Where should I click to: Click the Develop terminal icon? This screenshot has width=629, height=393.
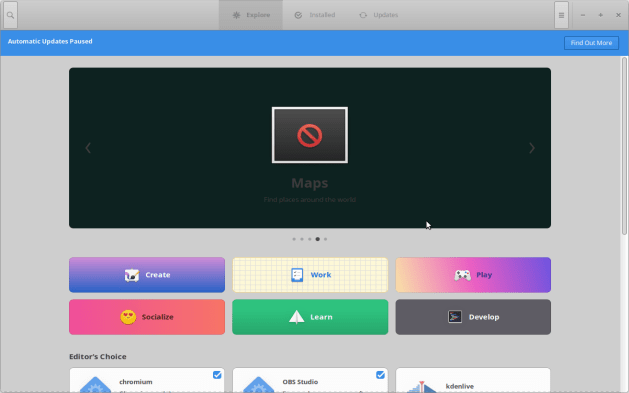455,317
